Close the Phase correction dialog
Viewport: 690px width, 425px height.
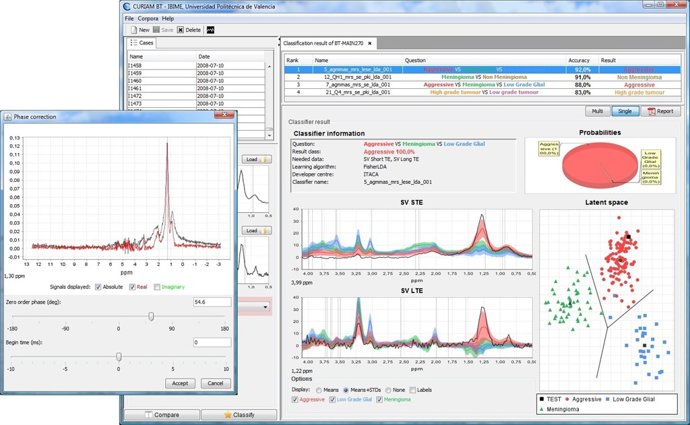[223, 118]
